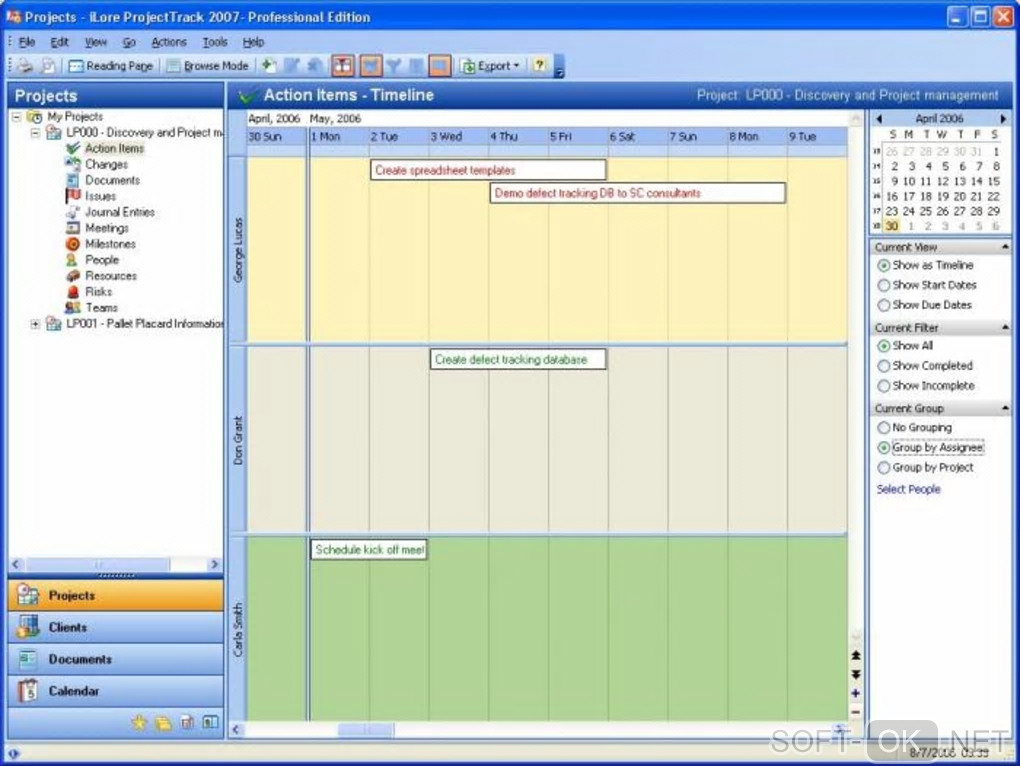Open the Tools menu

click(x=215, y=42)
